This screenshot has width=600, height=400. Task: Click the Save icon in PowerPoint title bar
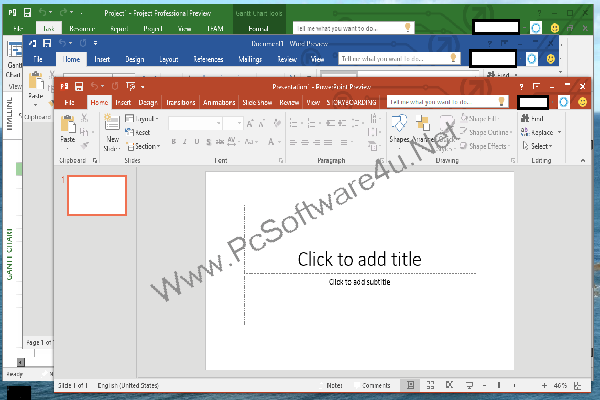(79, 87)
